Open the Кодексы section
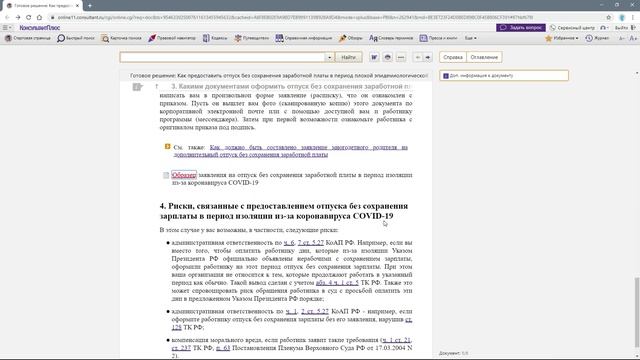Viewport: 640px width, 360px height. tap(215, 38)
